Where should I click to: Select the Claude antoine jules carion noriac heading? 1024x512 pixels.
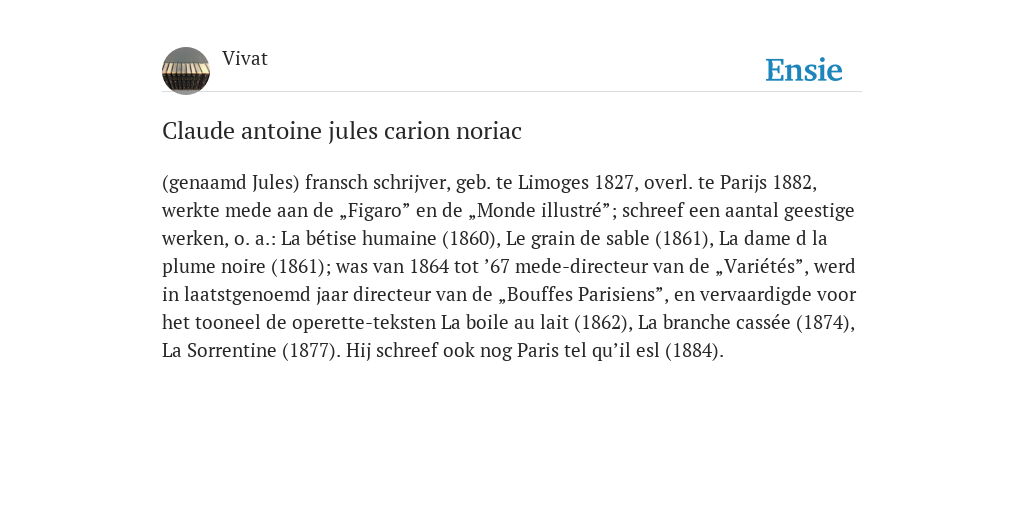(342, 131)
